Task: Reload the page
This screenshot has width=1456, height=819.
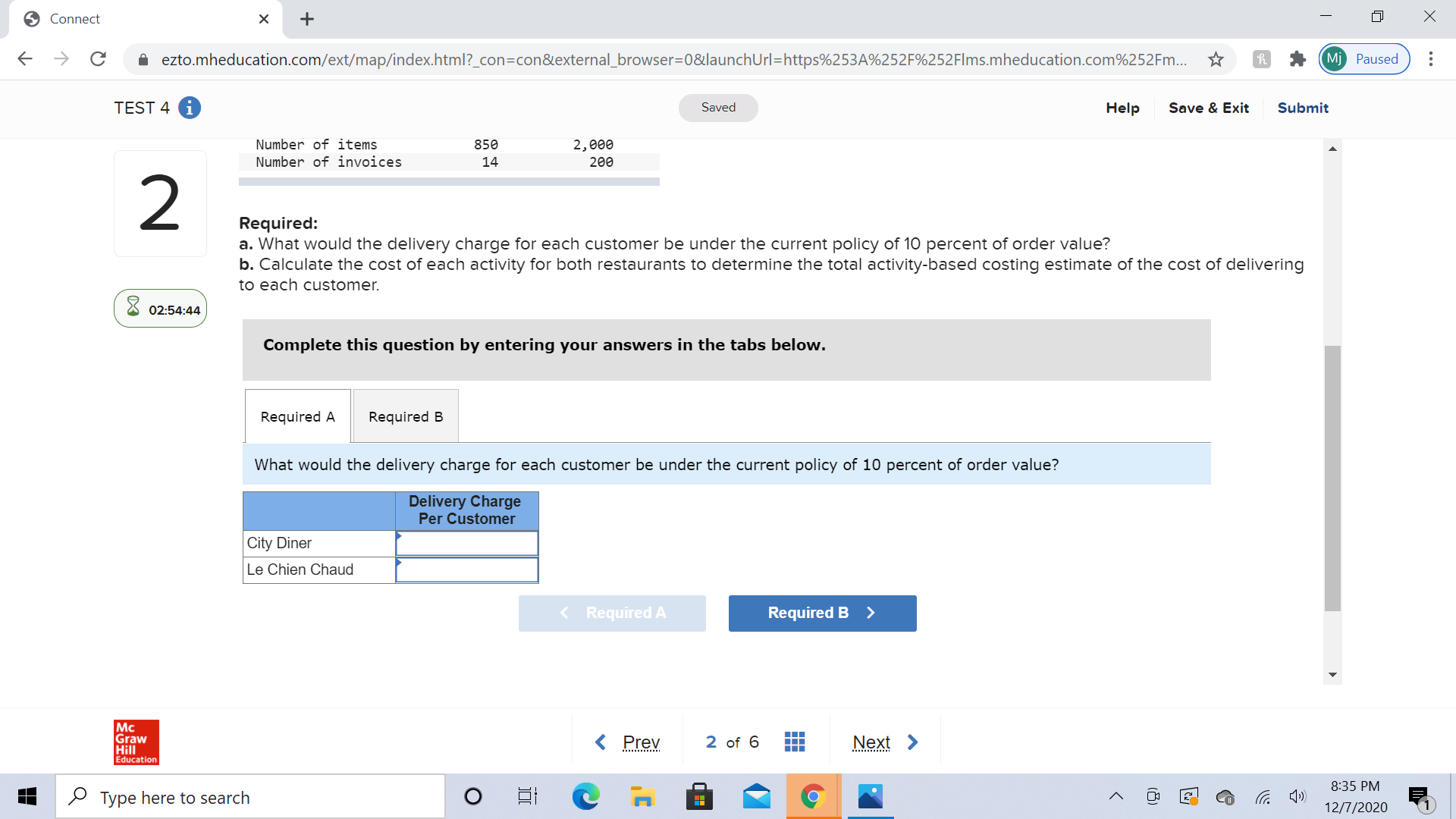Action: click(98, 59)
